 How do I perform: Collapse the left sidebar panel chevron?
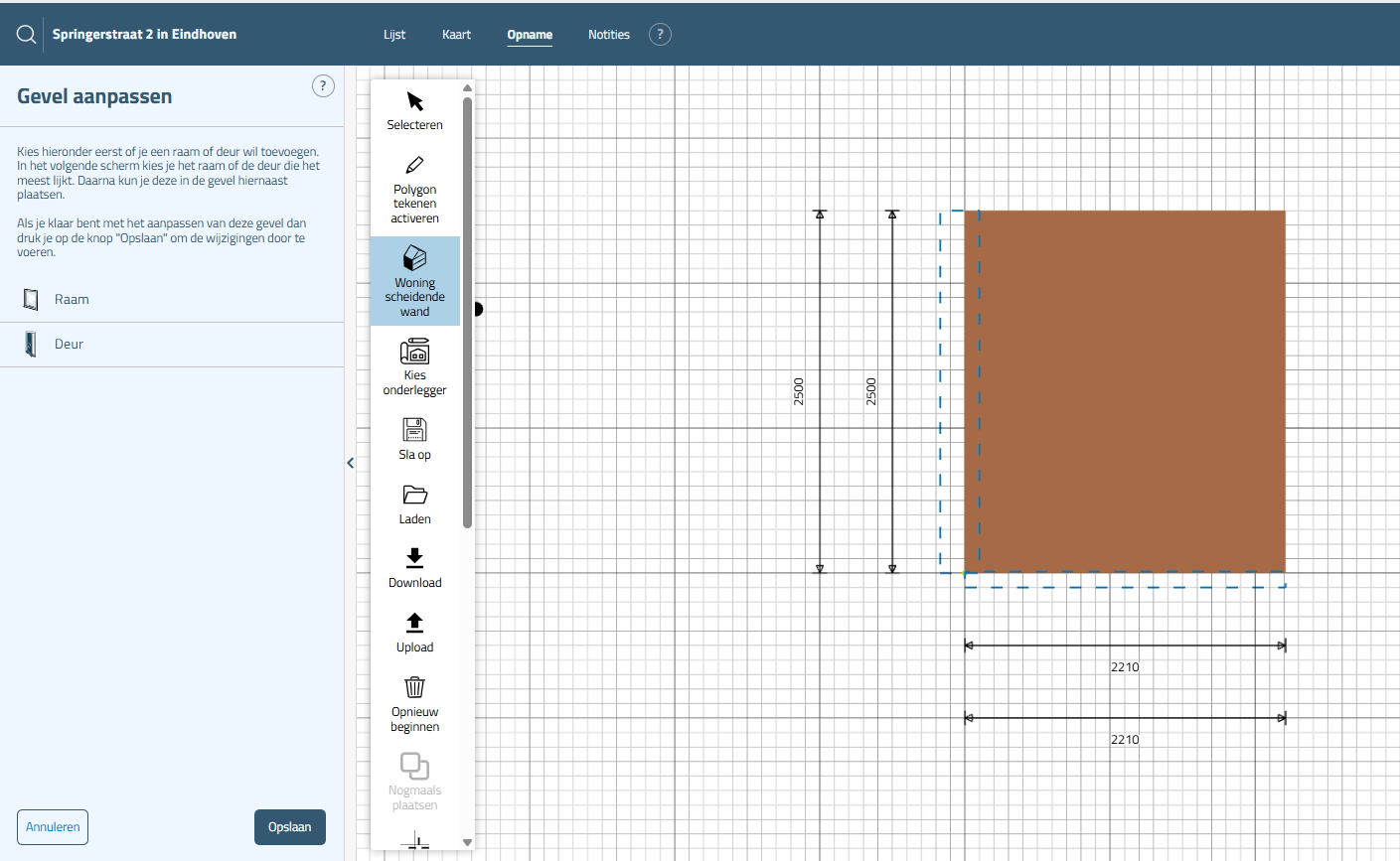click(351, 463)
